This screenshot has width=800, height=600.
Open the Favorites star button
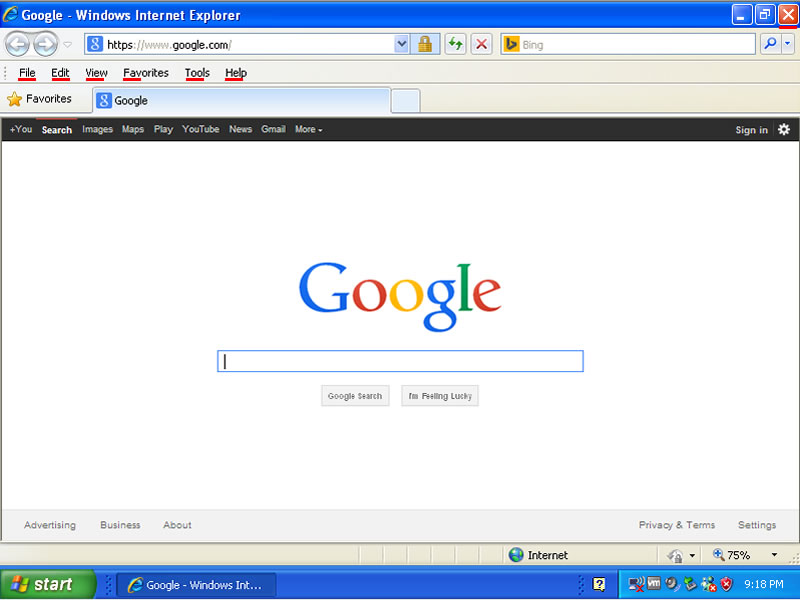click(39, 99)
